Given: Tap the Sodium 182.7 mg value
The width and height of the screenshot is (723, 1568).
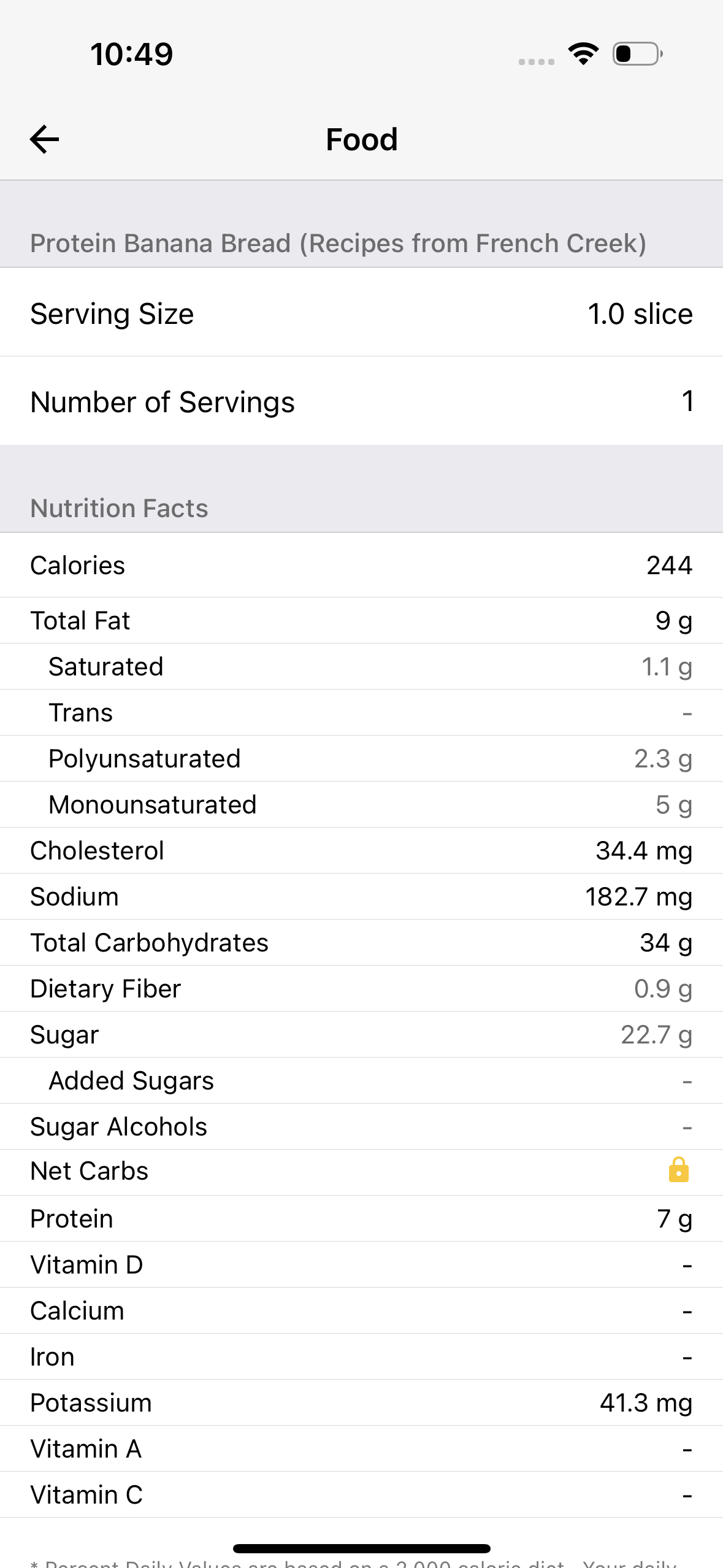Looking at the screenshot, I should 638,897.
